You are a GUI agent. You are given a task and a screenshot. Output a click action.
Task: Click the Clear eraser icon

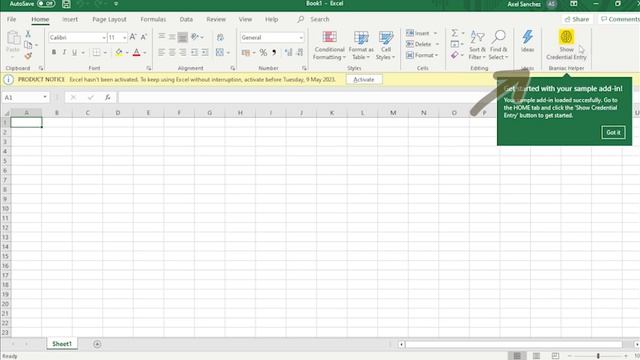coord(455,55)
